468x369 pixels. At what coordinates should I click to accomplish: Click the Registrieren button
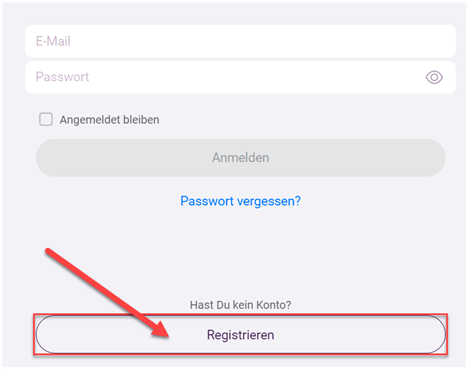point(240,334)
